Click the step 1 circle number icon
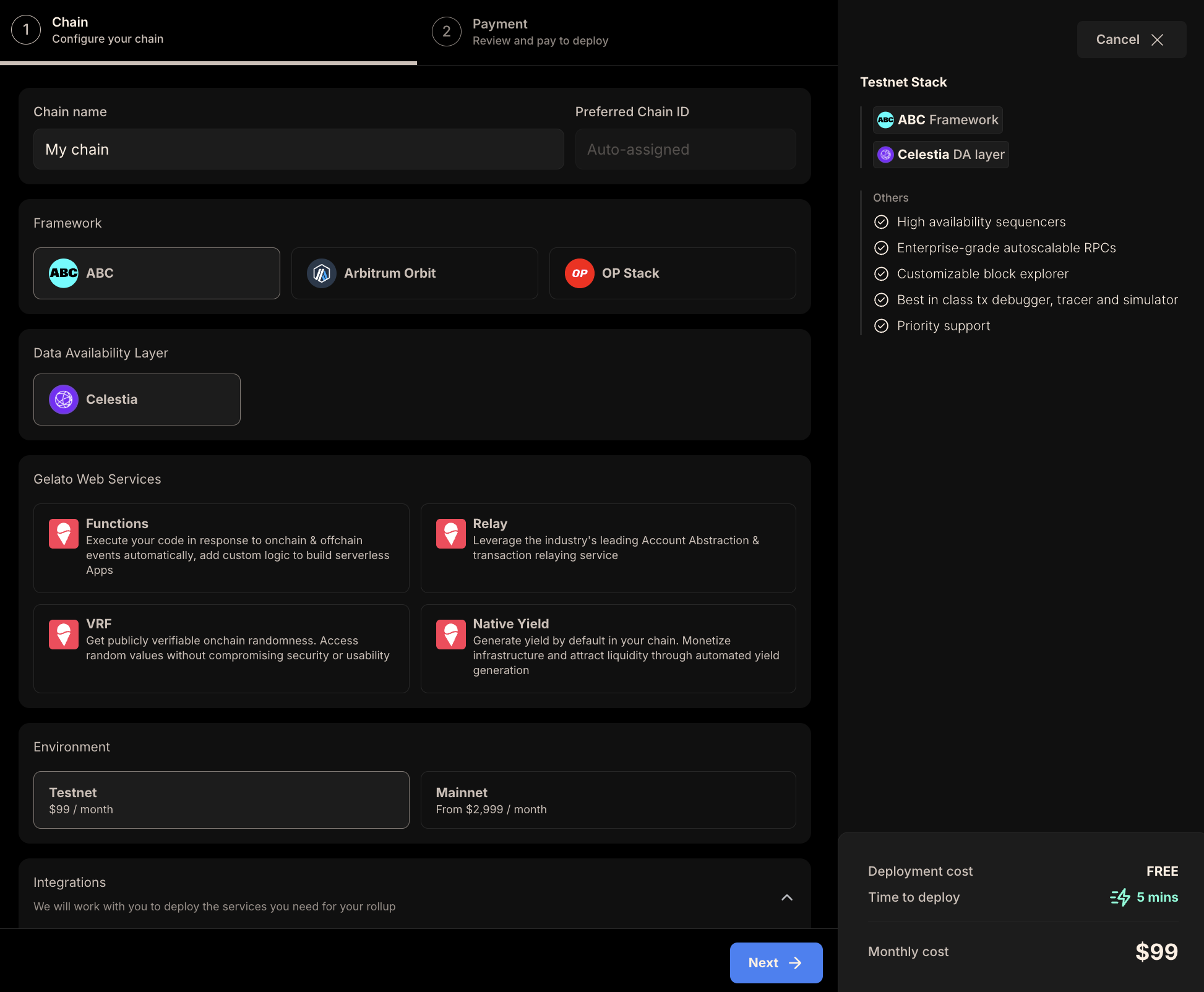This screenshot has width=1204, height=992. (26, 30)
